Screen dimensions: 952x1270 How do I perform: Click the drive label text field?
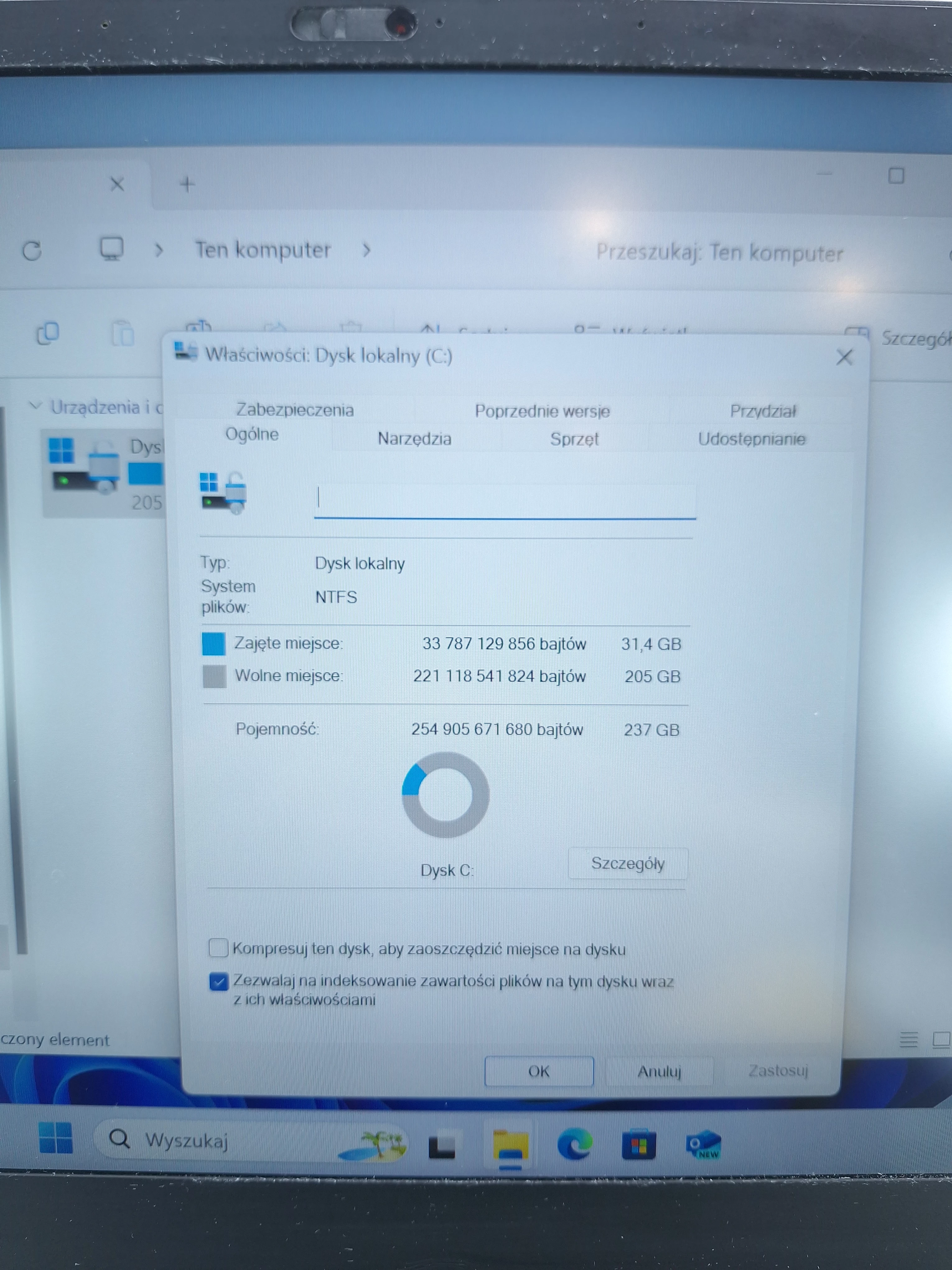[x=505, y=501]
